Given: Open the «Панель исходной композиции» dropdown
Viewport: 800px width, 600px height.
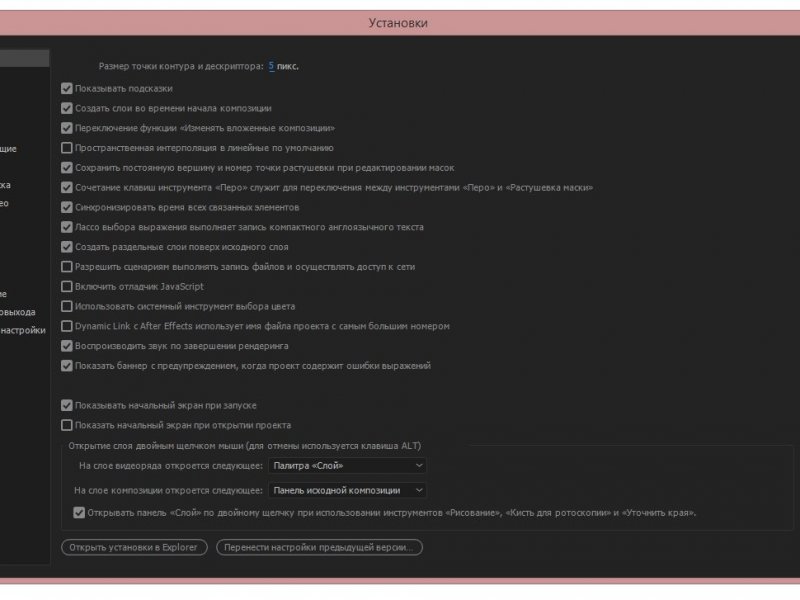Looking at the screenshot, I should (x=347, y=490).
